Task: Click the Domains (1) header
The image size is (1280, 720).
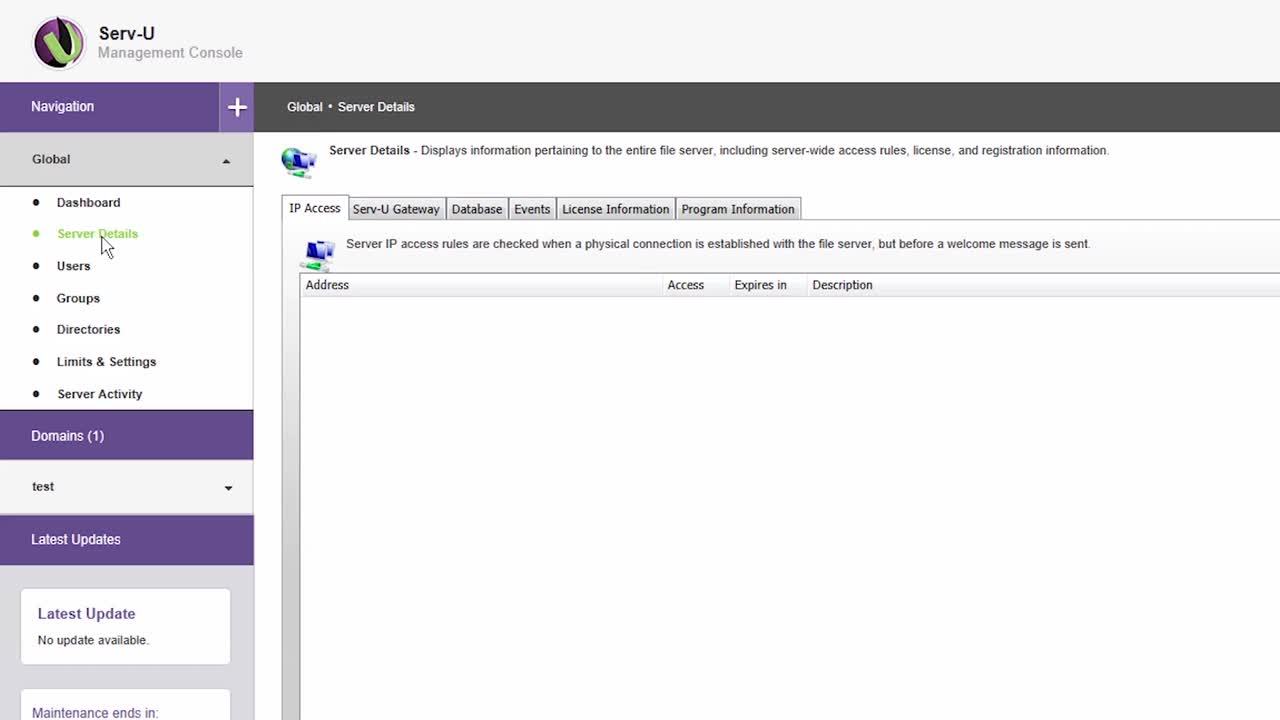Action: pyautogui.click(x=127, y=436)
